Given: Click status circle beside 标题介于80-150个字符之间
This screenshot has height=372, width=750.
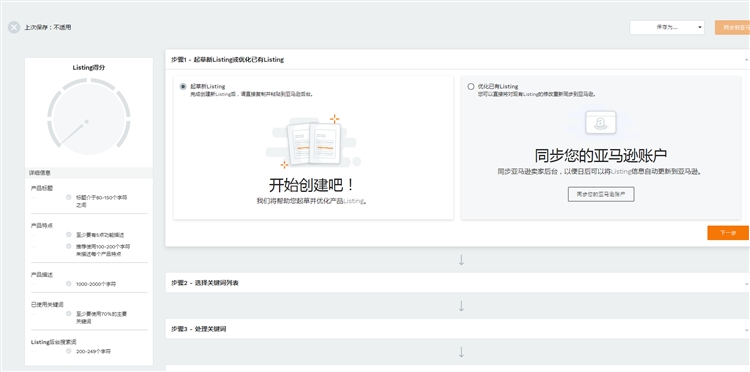Looking at the screenshot, I should click(x=68, y=197).
